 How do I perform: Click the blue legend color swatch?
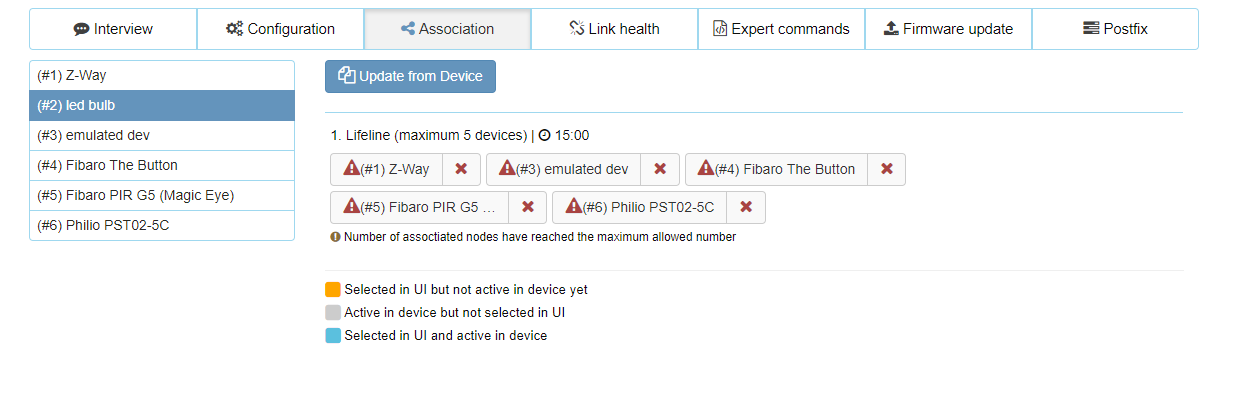coord(333,335)
